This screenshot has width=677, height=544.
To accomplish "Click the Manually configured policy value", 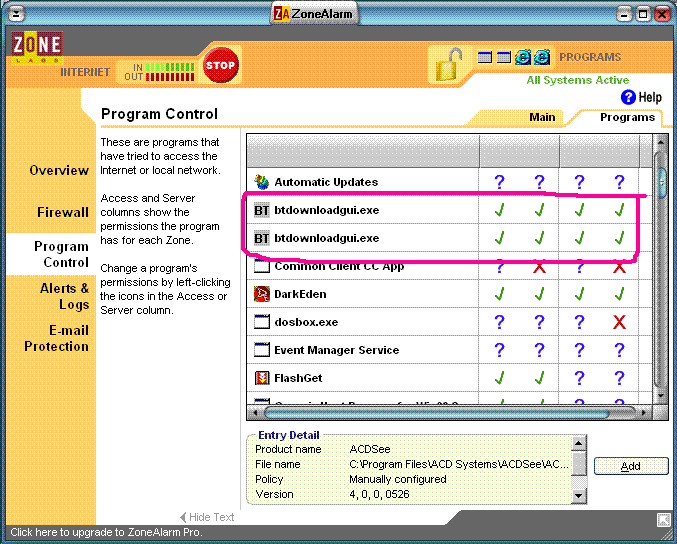I will click(397, 479).
